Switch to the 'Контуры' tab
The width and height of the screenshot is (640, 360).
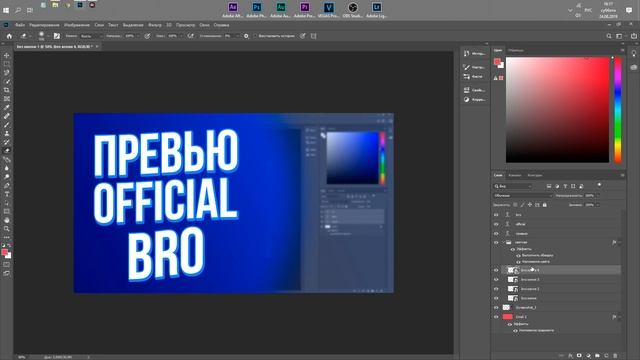[535, 175]
